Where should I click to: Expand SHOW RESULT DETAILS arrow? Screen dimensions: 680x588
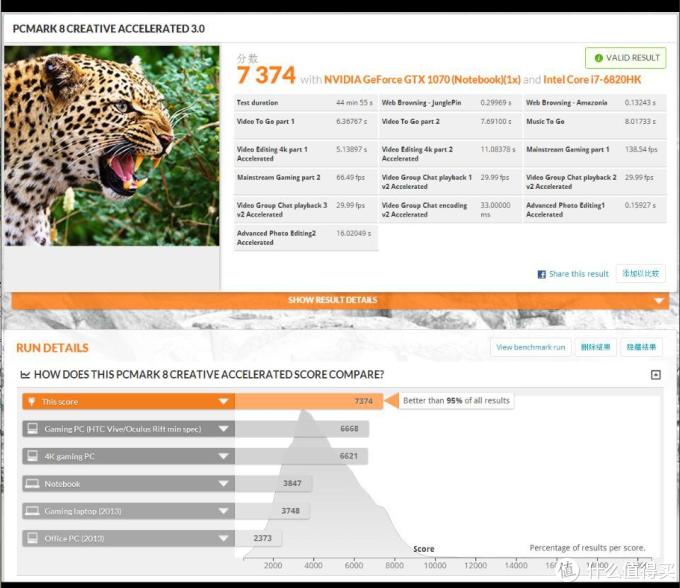[x=657, y=301]
